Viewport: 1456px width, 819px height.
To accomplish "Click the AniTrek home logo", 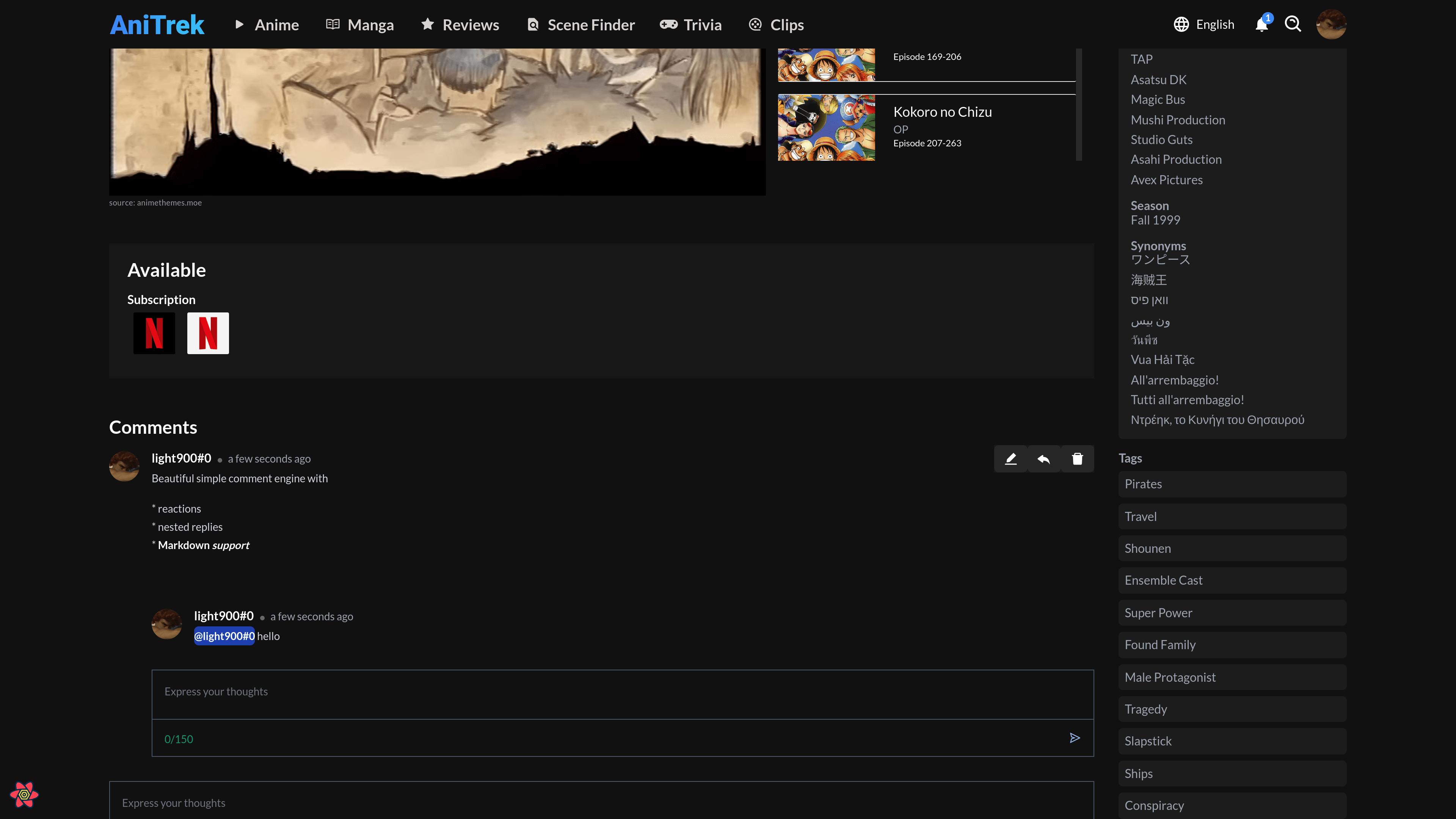I will point(157,23).
